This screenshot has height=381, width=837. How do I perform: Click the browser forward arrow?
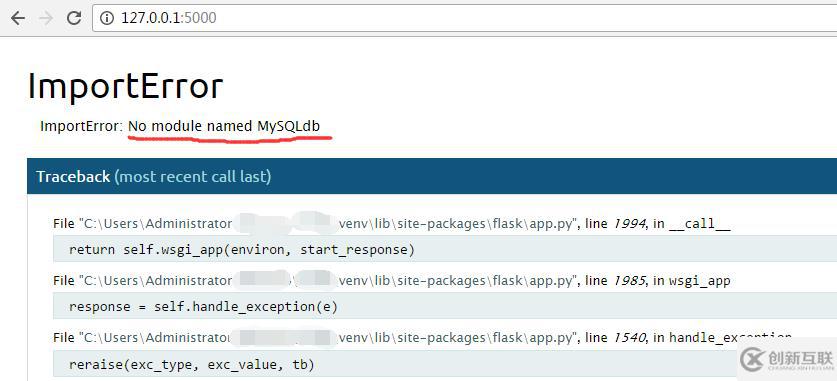click(x=46, y=18)
